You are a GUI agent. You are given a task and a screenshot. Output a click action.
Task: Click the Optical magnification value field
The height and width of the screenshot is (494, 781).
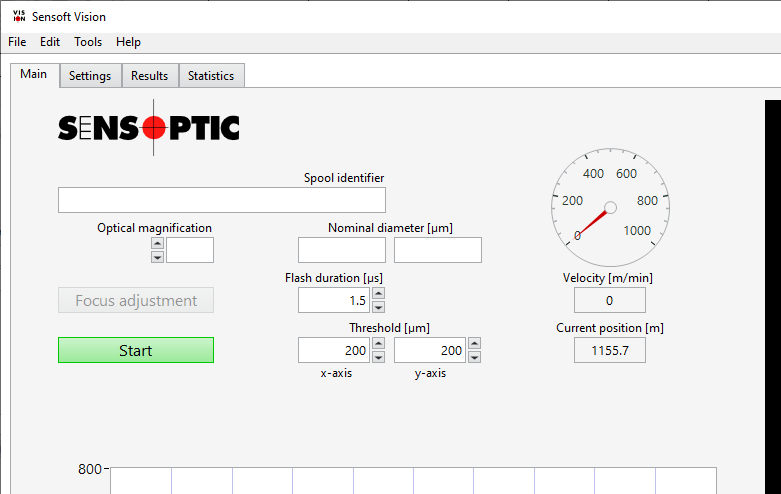tap(190, 250)
